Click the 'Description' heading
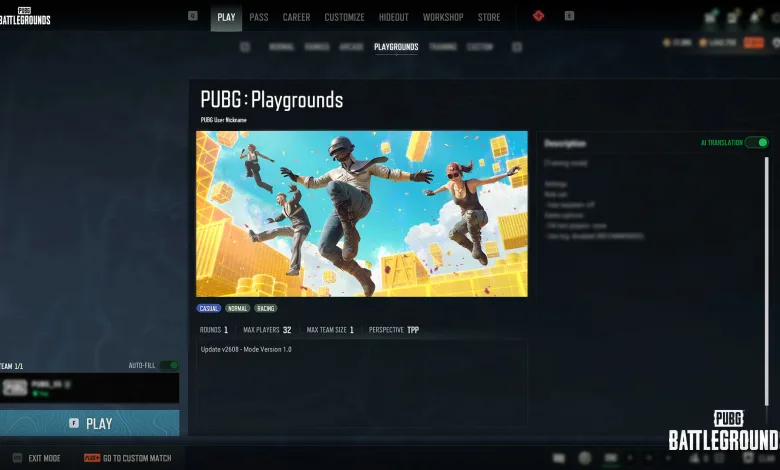Image resolution: width=780 pixels, height=470 pixels. [565, 144]
